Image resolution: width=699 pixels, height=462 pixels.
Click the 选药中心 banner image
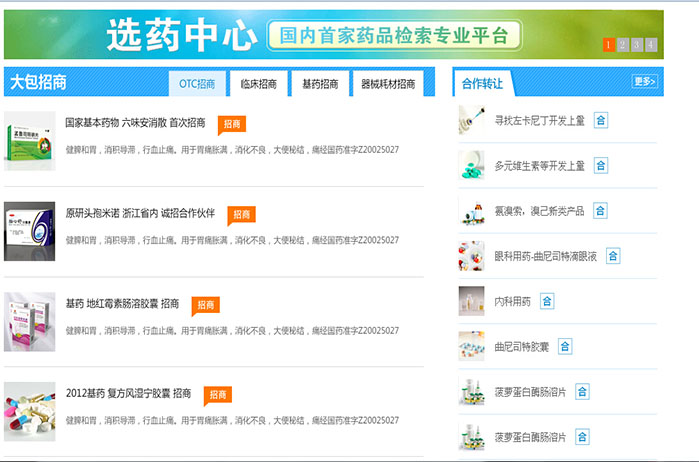[x=300, y=35]
